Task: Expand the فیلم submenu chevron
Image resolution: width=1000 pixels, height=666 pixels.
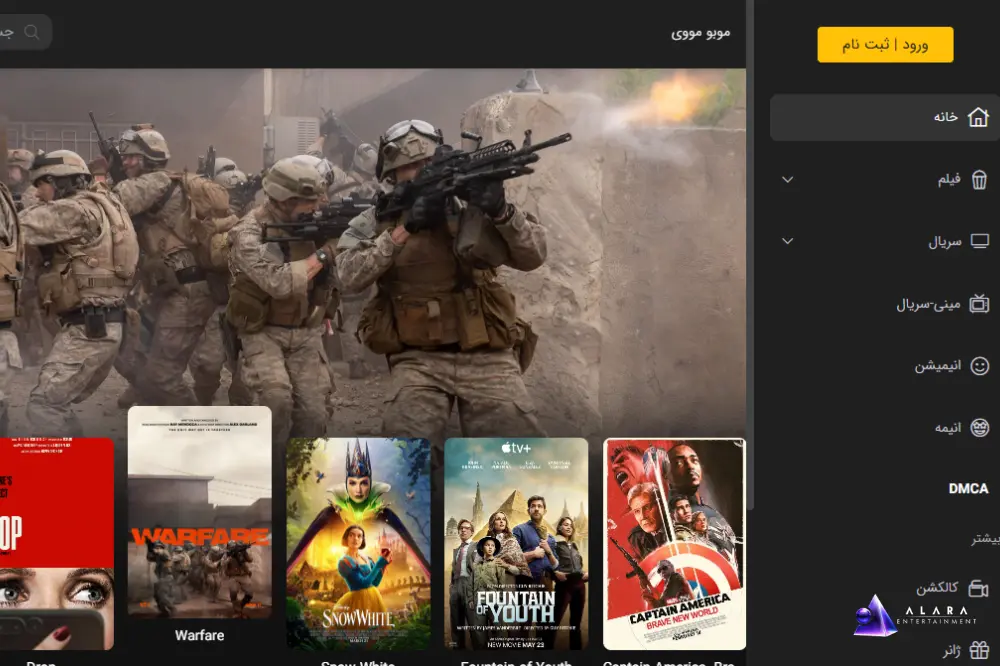Action: tap(787, 180)
